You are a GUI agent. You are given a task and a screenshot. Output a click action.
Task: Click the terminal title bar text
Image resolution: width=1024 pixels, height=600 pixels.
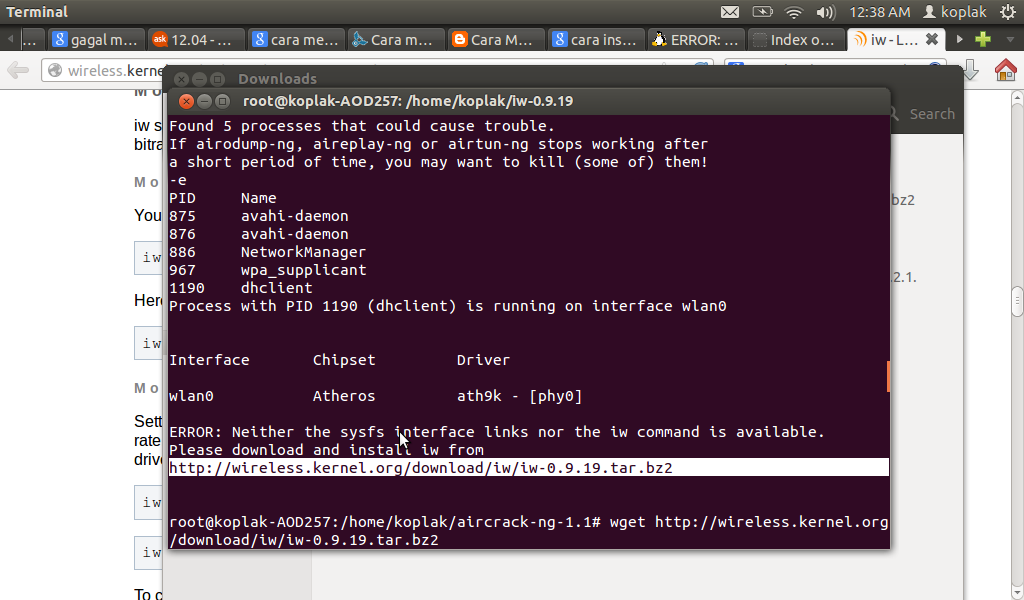pyautogui.click(x=408, y=101)
